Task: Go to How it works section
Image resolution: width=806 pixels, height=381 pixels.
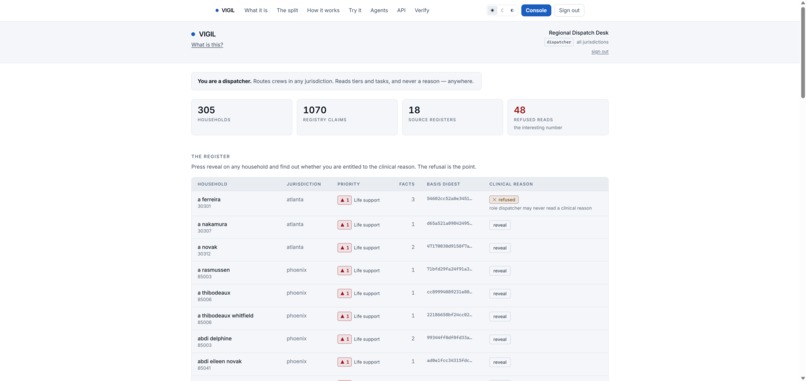Action: (323, 10)
